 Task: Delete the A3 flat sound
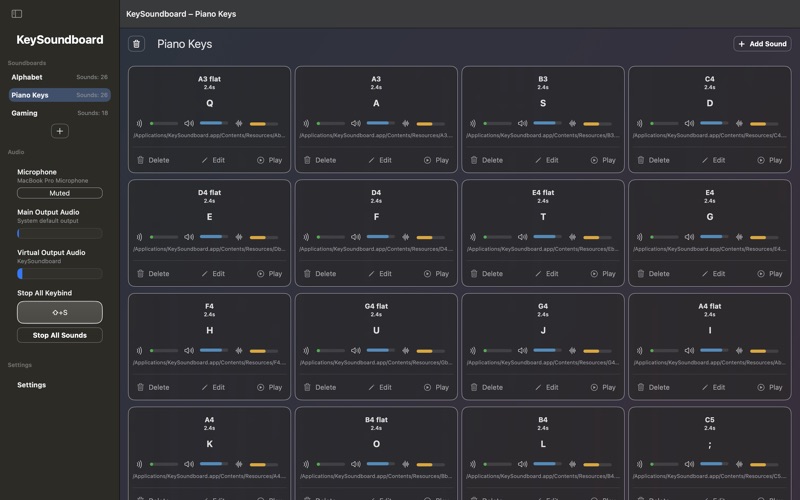[153, 160]
